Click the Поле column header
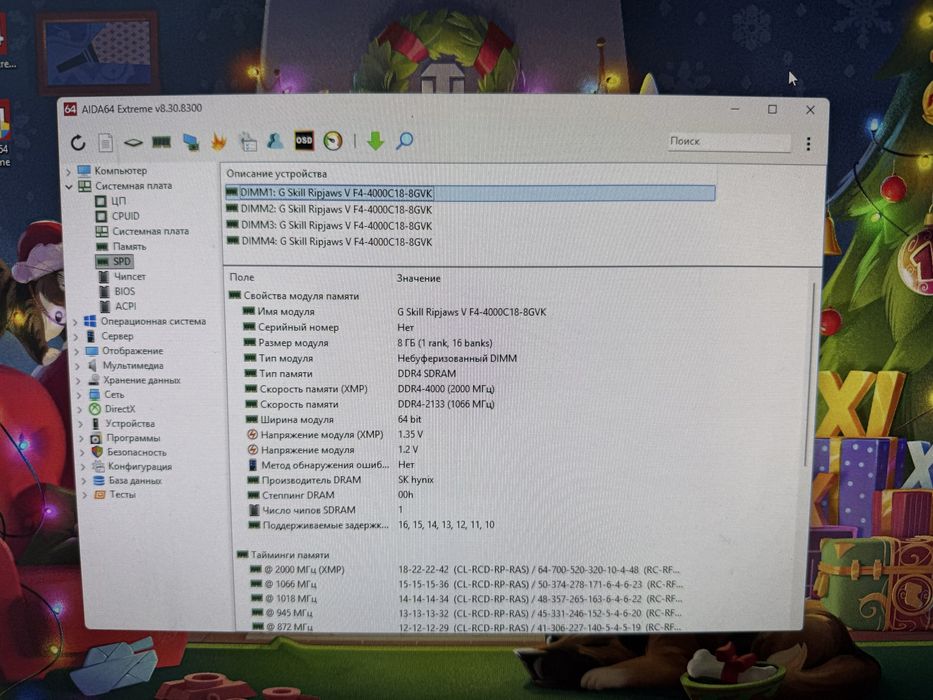Image resolution: width=933 pixels, height=700 pixels. (242, 277)
